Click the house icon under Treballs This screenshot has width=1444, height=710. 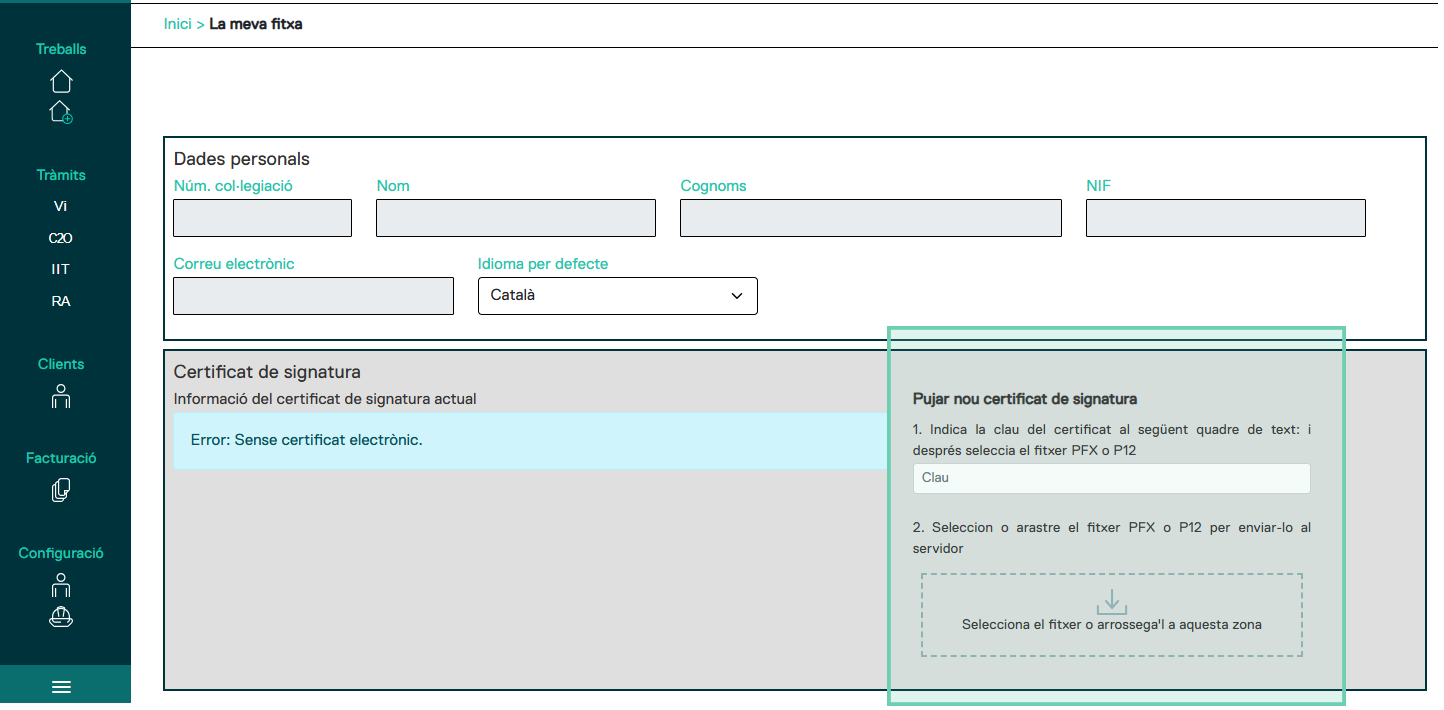tap(61, 81)
